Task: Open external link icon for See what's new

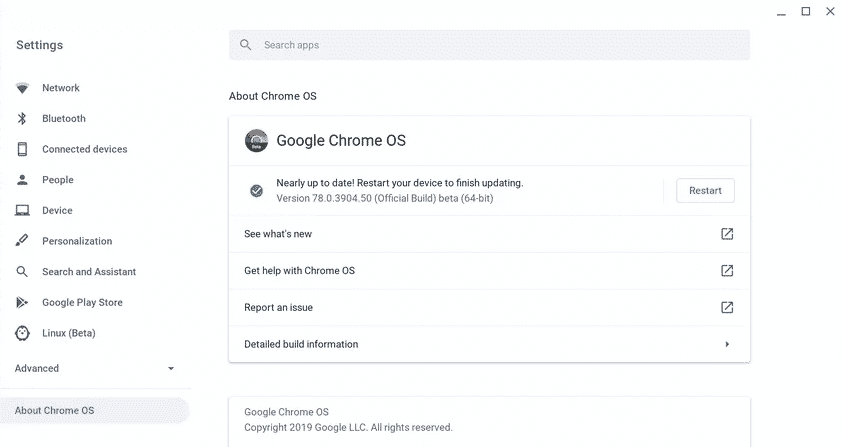Action: pos(727,234)
